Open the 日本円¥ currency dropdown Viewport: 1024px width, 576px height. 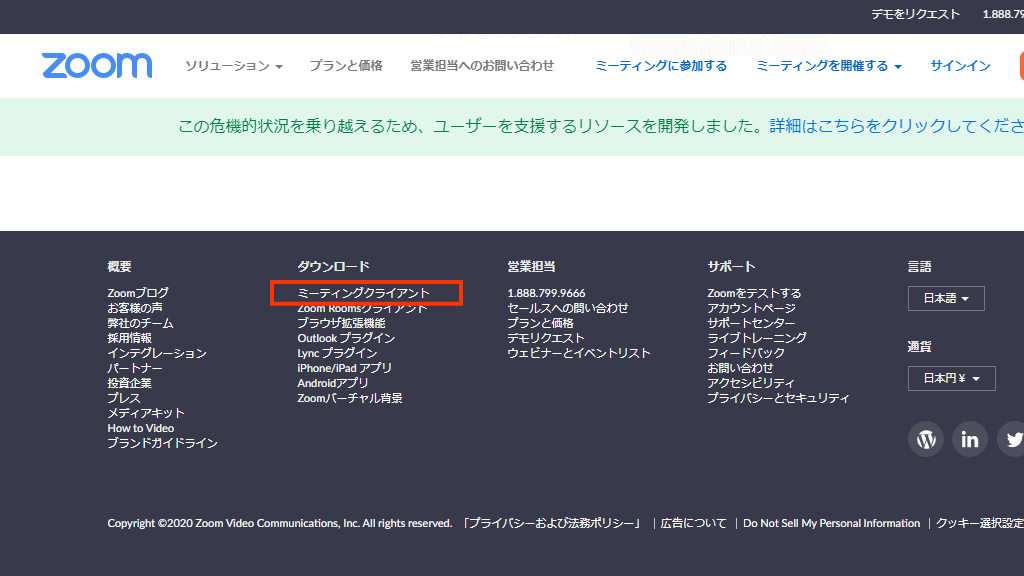coord(951,378)
